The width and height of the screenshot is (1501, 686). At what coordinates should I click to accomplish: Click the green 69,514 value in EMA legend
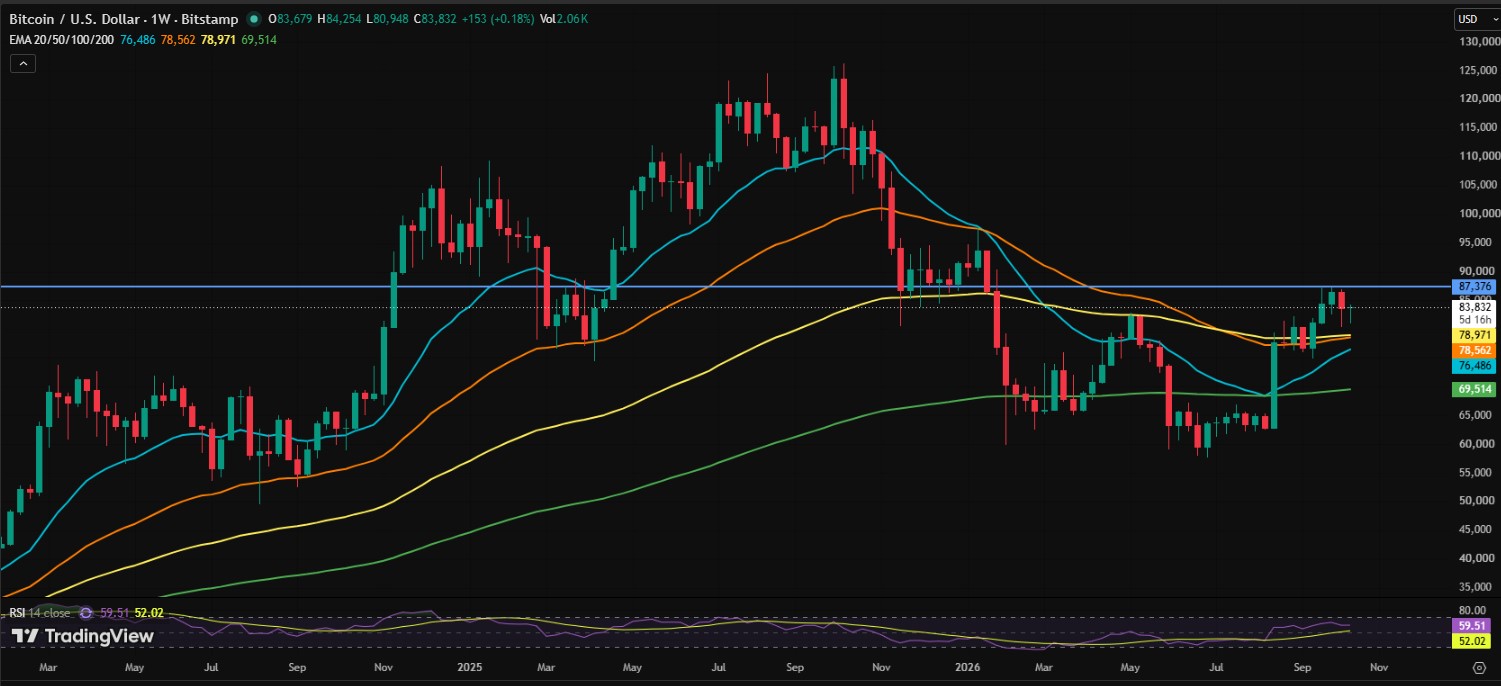(258, 39)
